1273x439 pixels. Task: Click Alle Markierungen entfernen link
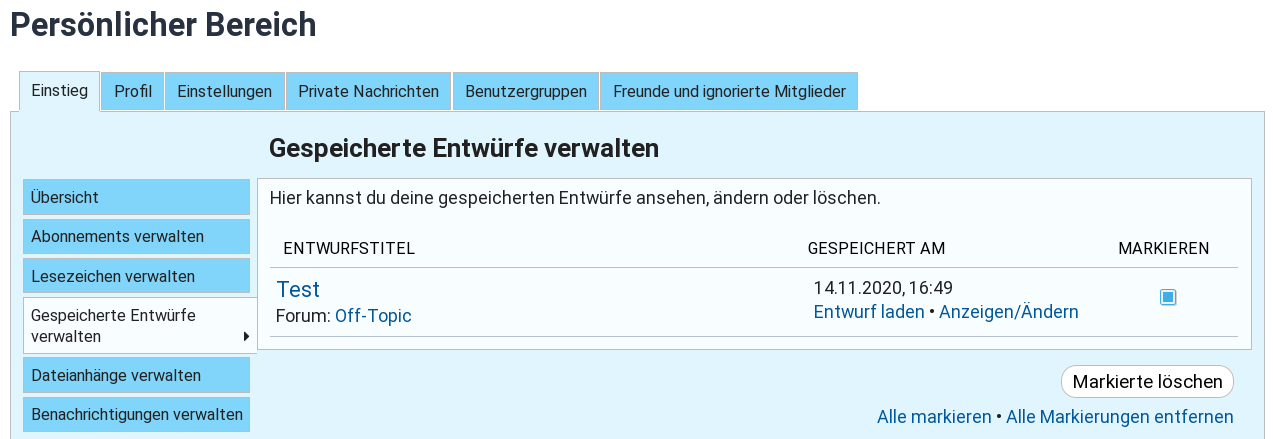[1119, 417]
